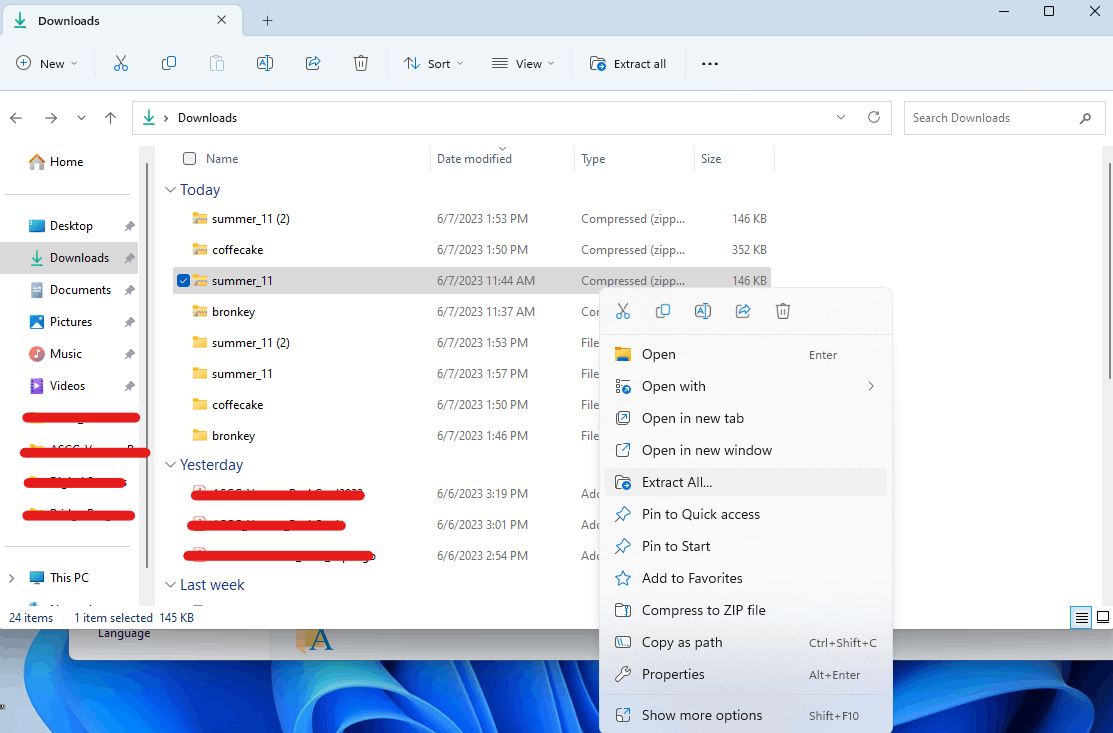The height and width of the screenshot is (733, 1113).
Task: Expand This PC in the sidebar
Action: click(x=11, y=578)
